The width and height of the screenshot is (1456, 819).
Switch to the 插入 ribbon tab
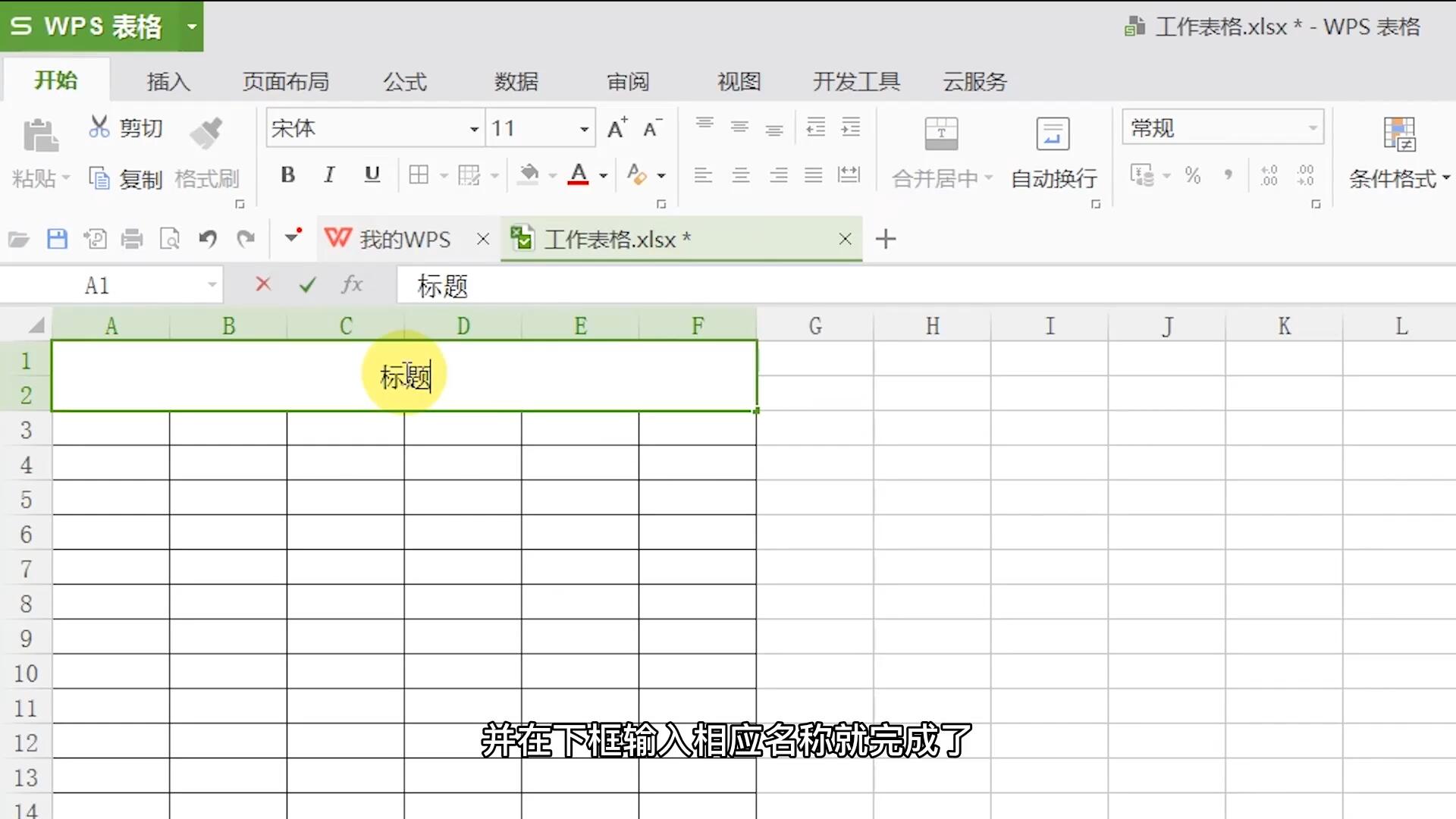pyautogui.click(x=168, y=81)
